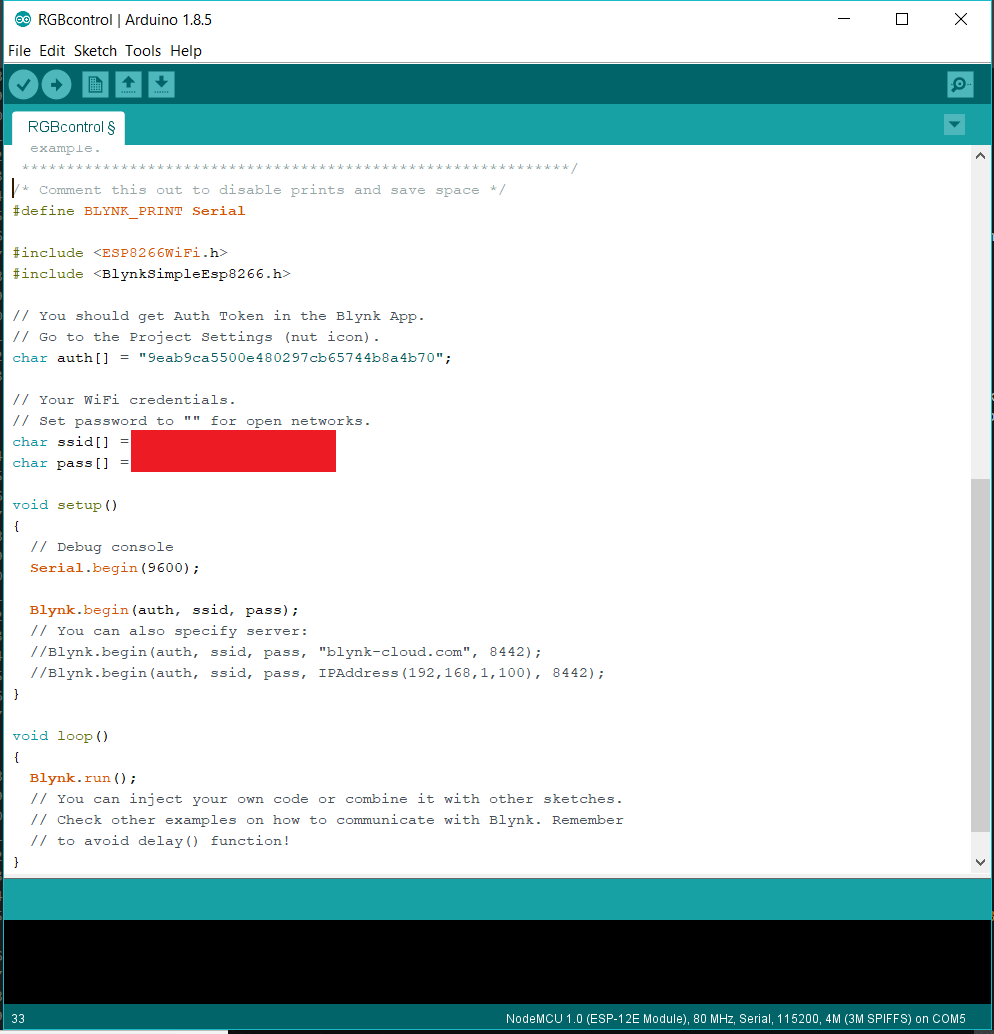The image size is (994, 1034).
Task: Open the Serial Monitor magnifier icon
Action: (x=960, y=84)
